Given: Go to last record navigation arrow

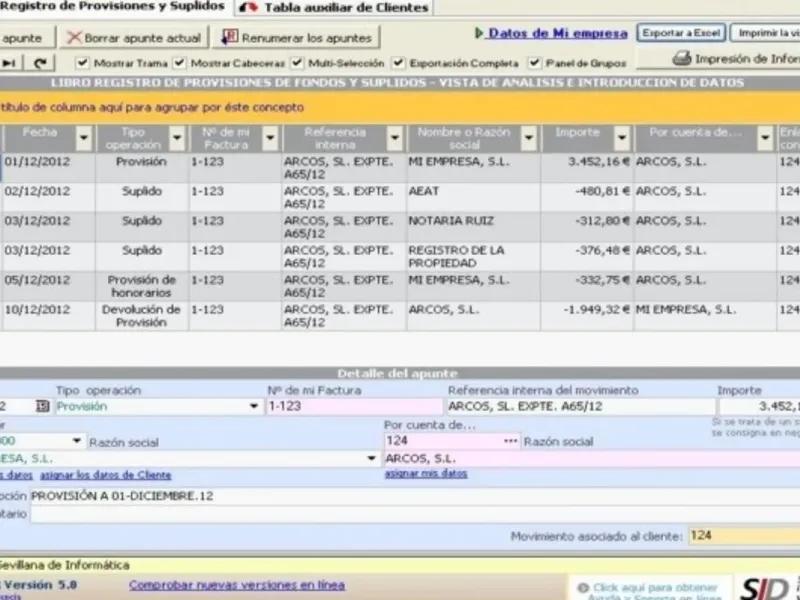Looking at the screenshot, I should [9, 63].
